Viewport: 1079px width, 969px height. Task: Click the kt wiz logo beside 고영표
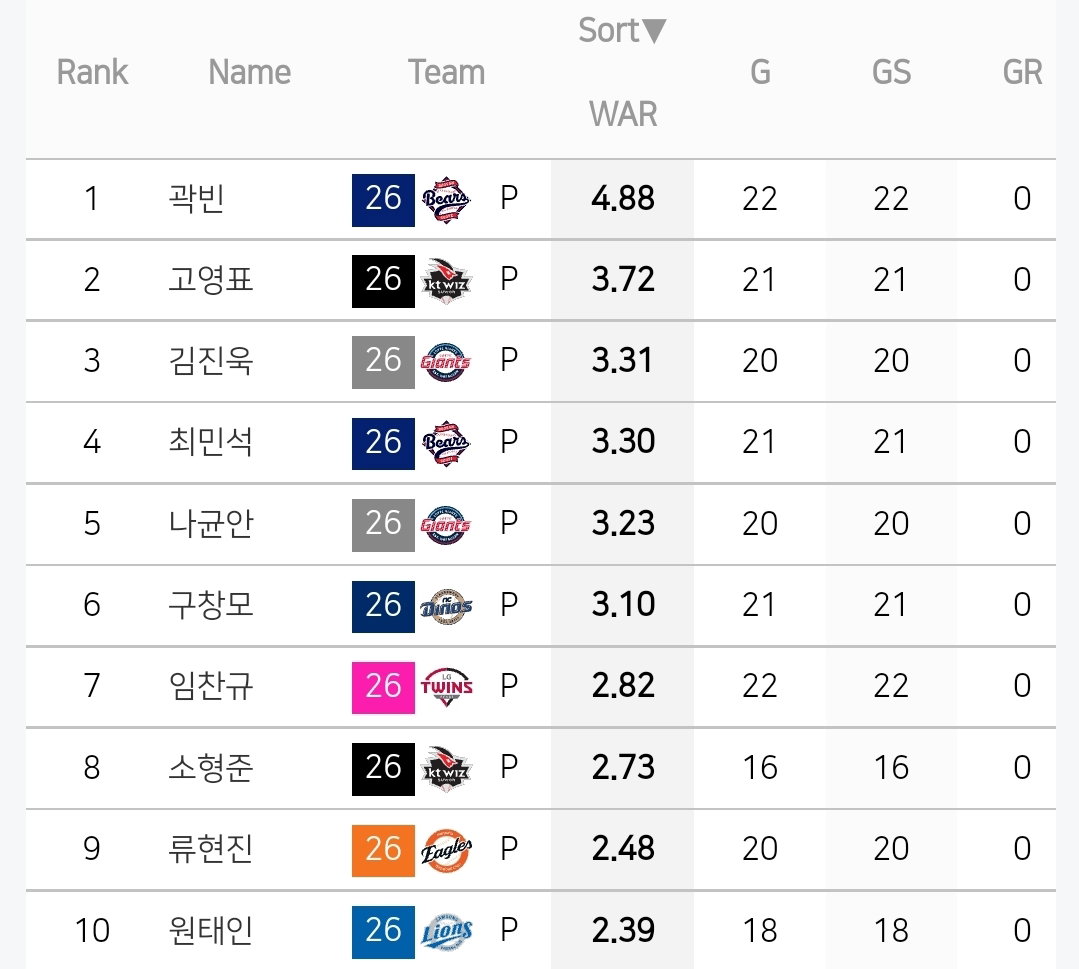point(446,281)
